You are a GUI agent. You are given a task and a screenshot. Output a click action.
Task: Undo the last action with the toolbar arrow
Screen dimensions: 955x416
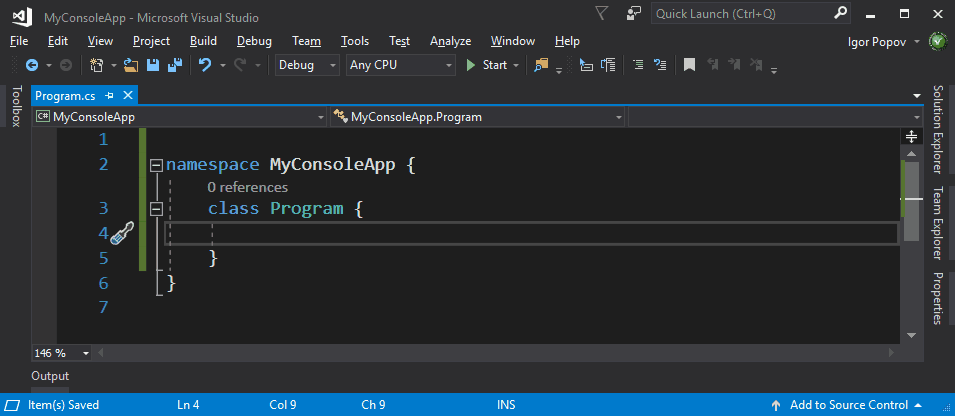pyautogui.click(x=206, y=65)
